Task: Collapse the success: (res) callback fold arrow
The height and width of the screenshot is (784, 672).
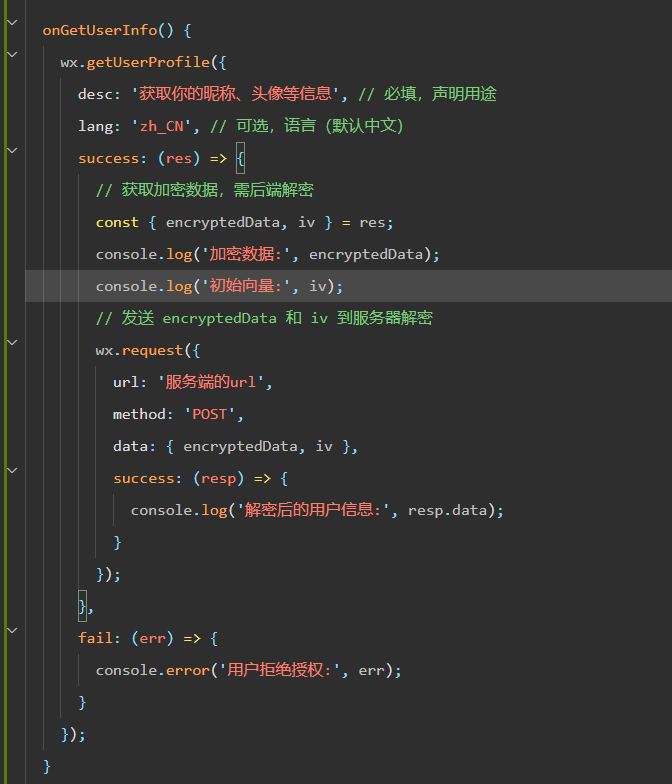Action: point(12,150)
